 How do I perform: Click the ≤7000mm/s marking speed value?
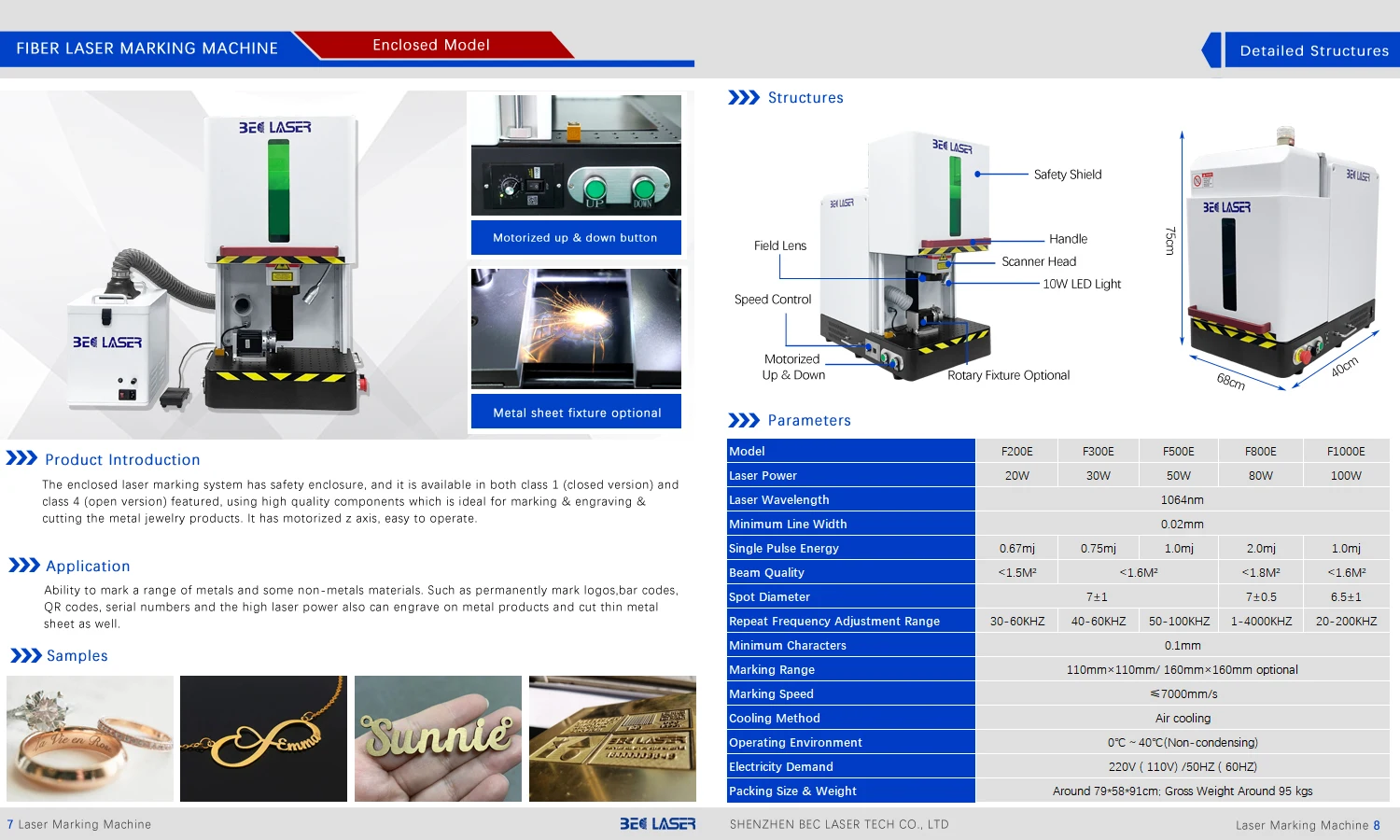click(x=1183, y=693)
